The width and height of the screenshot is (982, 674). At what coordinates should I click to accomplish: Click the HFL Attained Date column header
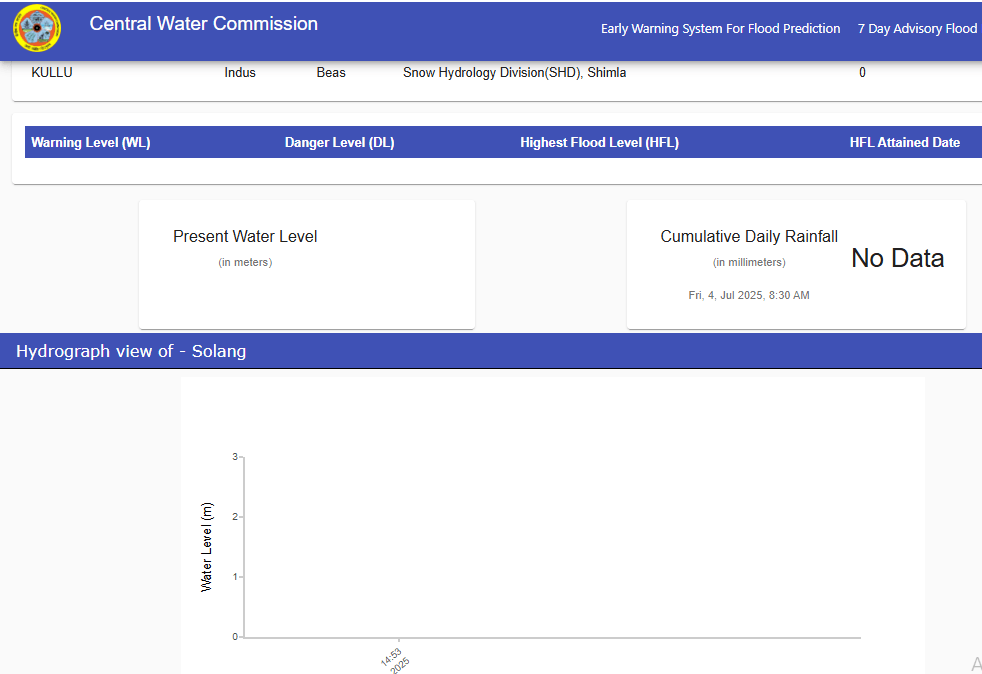click(904, 143)
